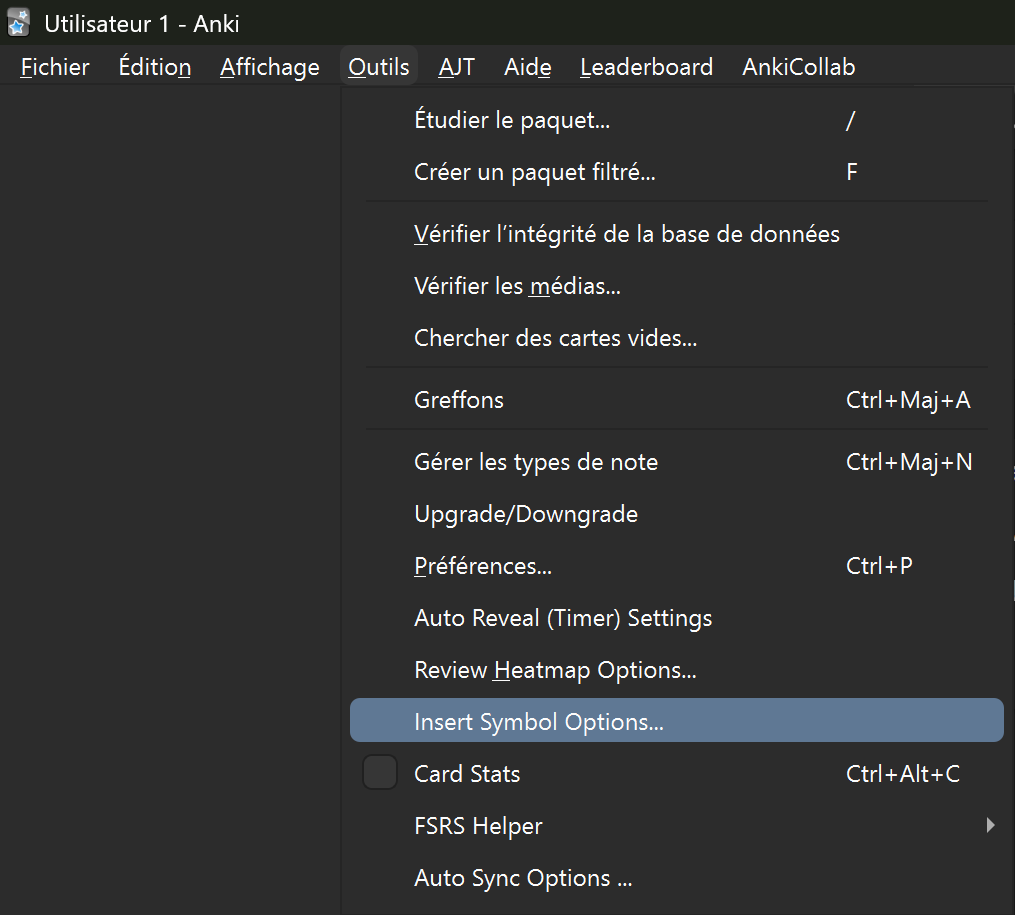This screenshot has width=1015, height=915.
Task: Select Insert Symbol Options entry
Action: pos(539,721)
